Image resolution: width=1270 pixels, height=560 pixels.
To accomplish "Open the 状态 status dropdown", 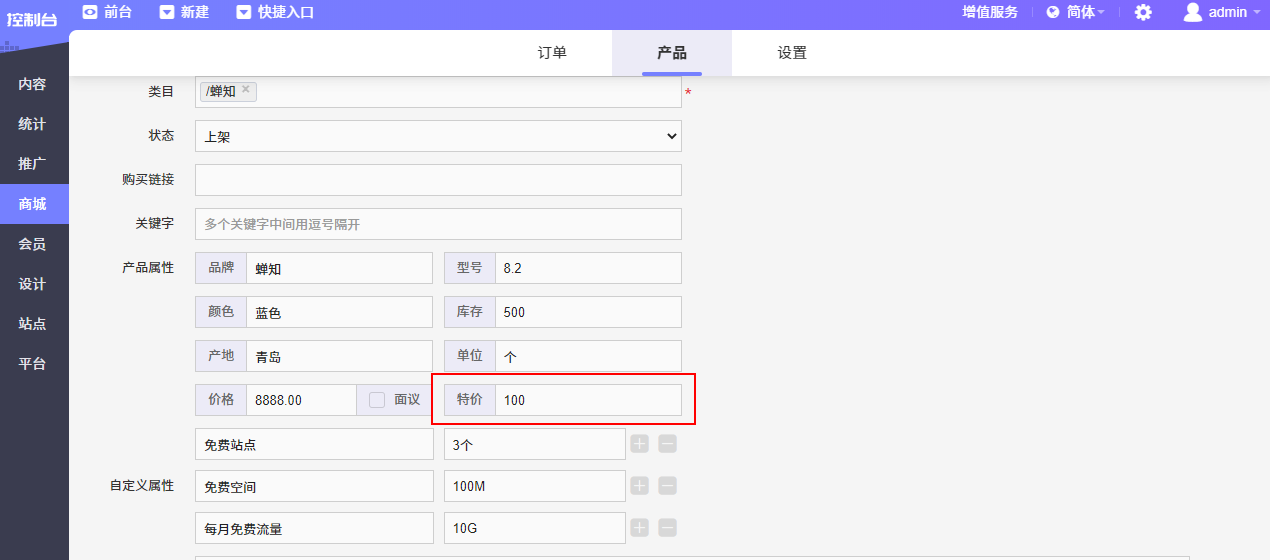I will pyautogui.click(x=438, y=136).
